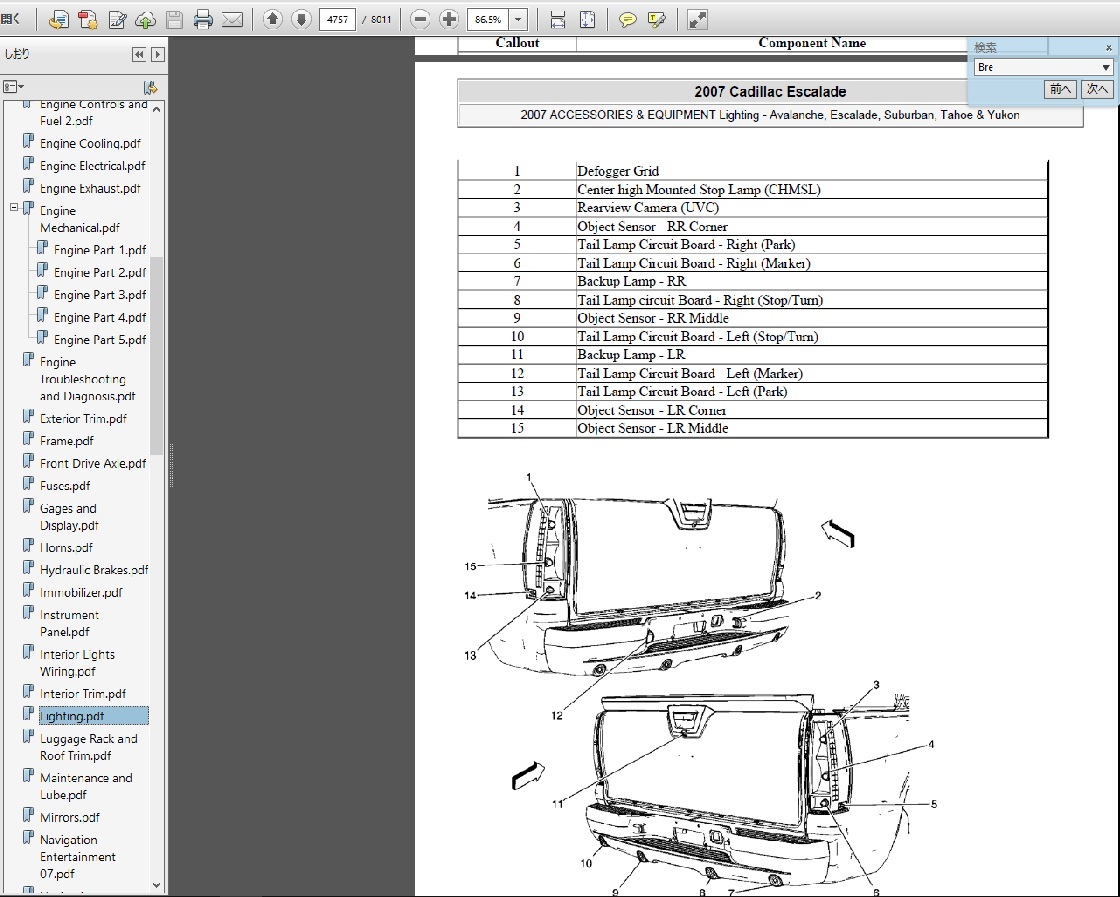Image resolution: width=1120 pixels, height=897 pixels.
Task: Select the highlighted Lighting.pdf bookmark
Action: point(94,716)
